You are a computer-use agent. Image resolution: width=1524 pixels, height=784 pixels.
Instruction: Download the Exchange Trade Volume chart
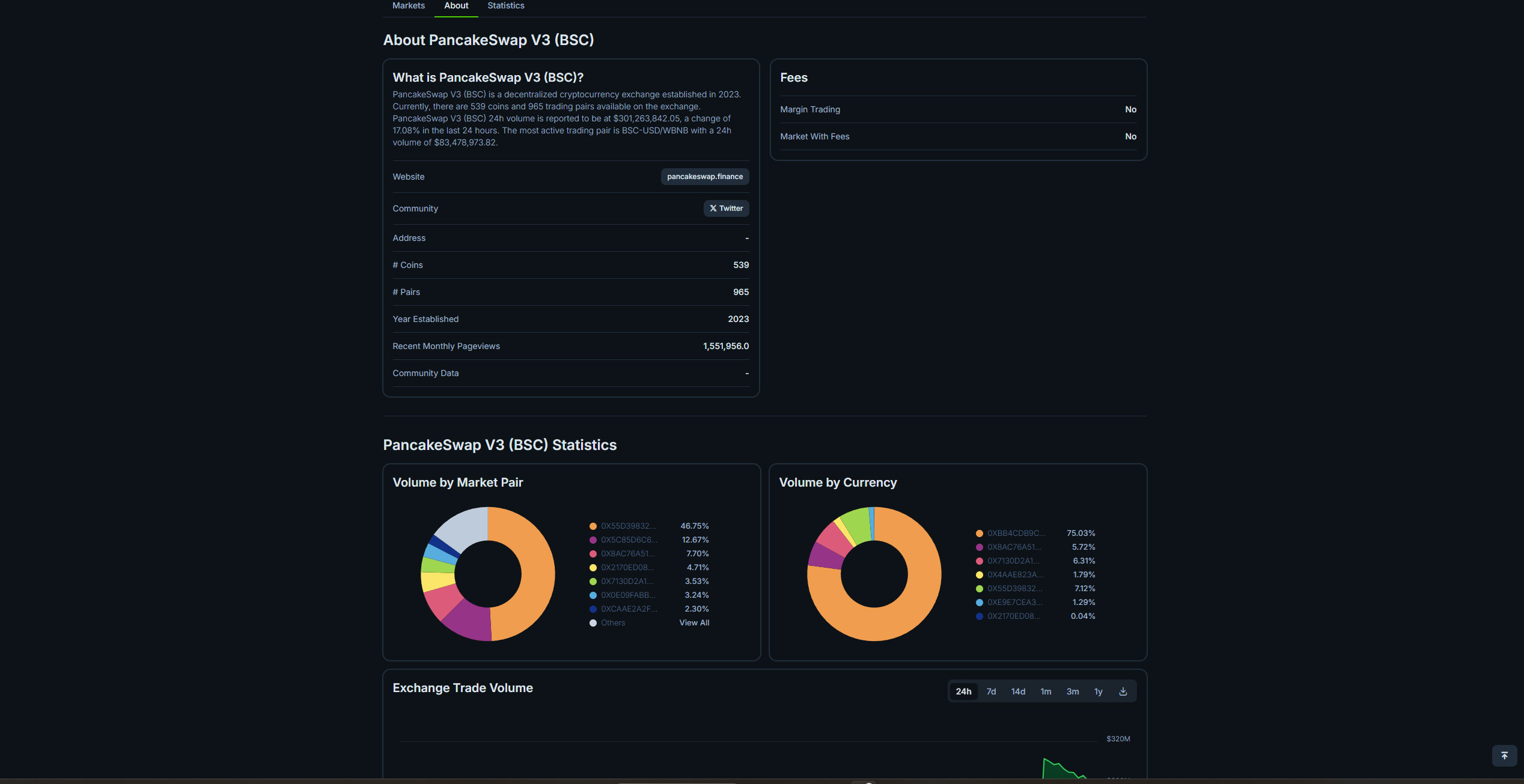point(1123,691)
